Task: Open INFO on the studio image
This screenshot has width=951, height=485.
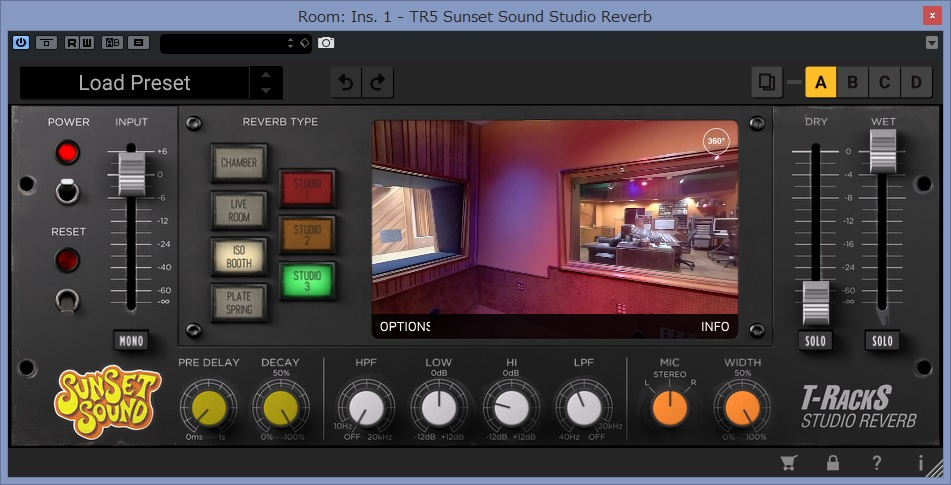Action: click(715, 327)
